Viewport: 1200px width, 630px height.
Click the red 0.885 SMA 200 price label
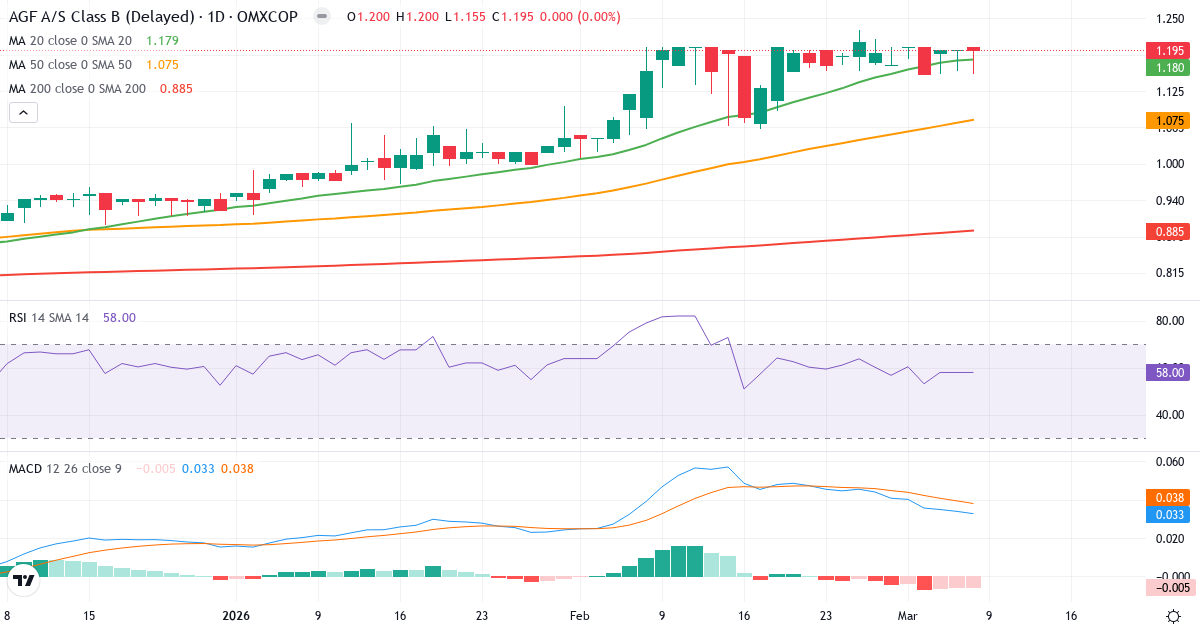pos(1168,231)
